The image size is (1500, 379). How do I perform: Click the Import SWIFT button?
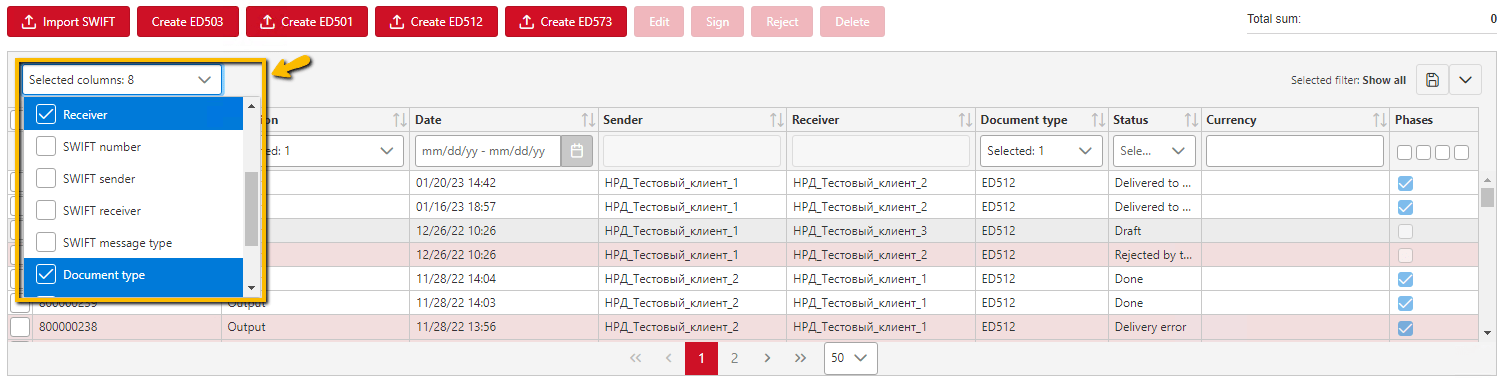pos(69,21)
